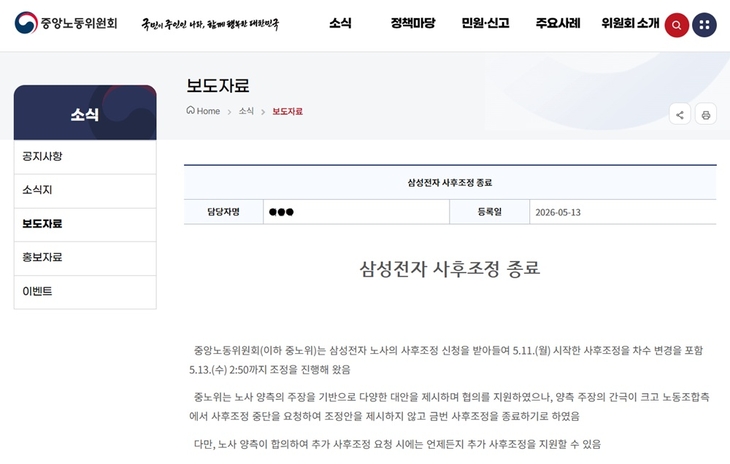Click the Home breadcrumb icon

[x=190, y=110]
